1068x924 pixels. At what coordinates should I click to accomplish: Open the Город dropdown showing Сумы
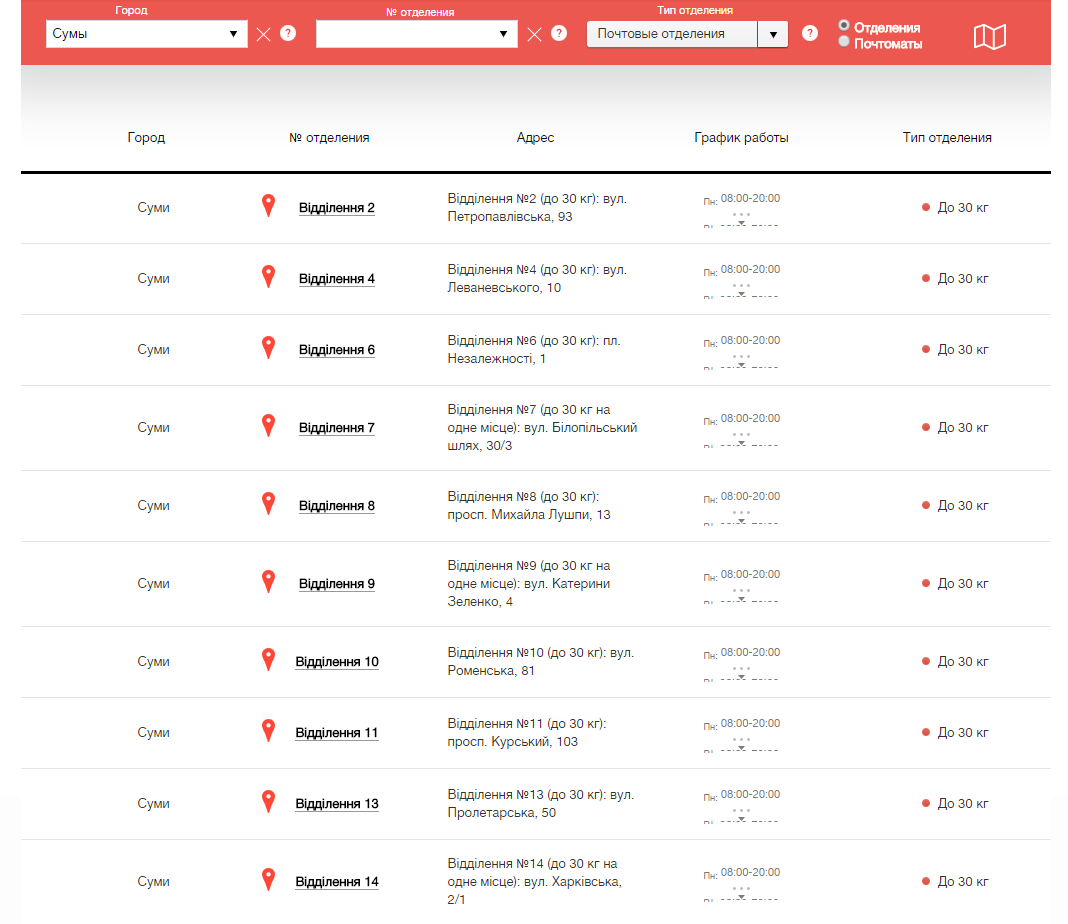(146, 34)
